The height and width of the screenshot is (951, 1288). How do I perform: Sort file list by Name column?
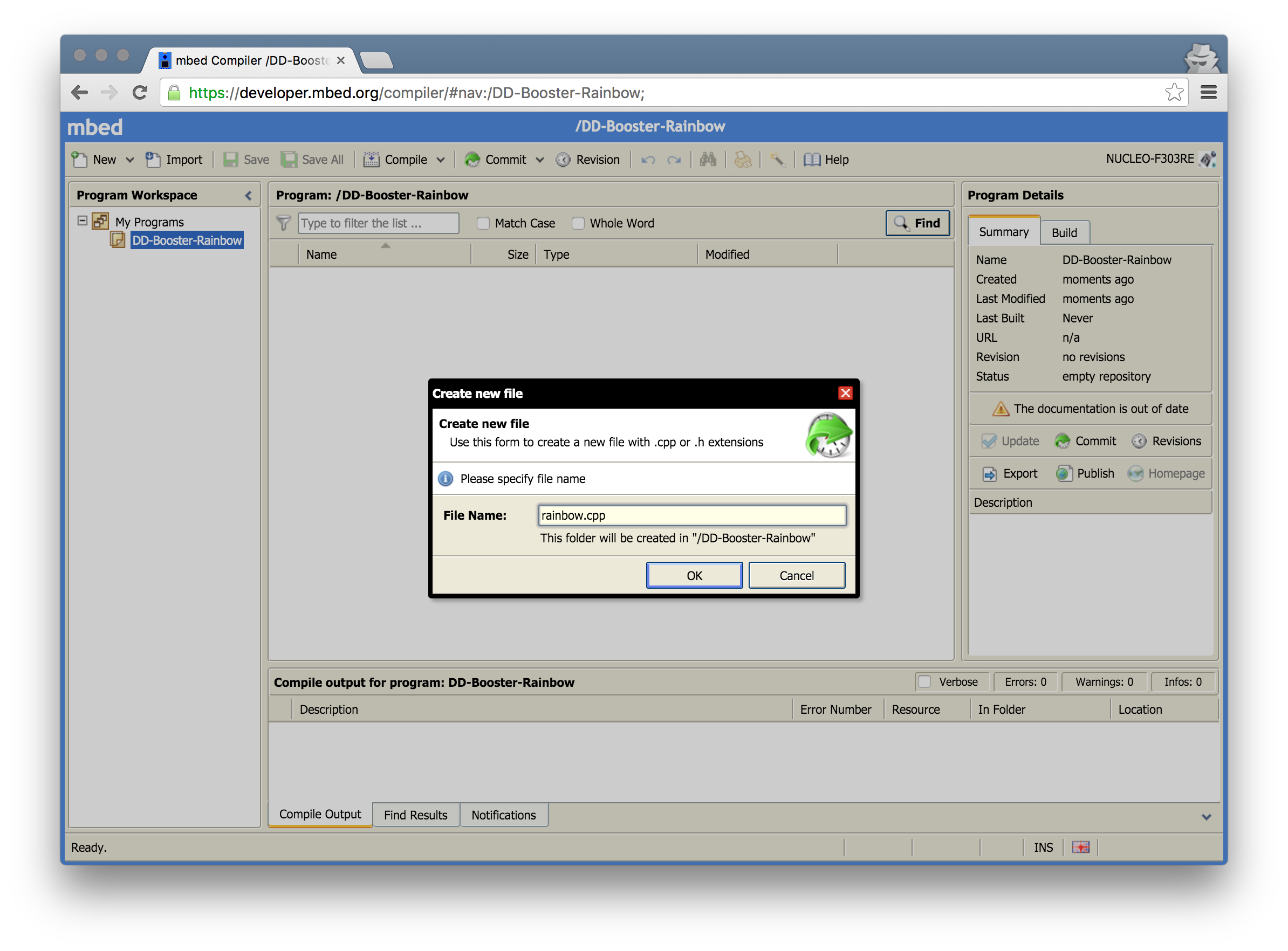click(x=385, y=254)
